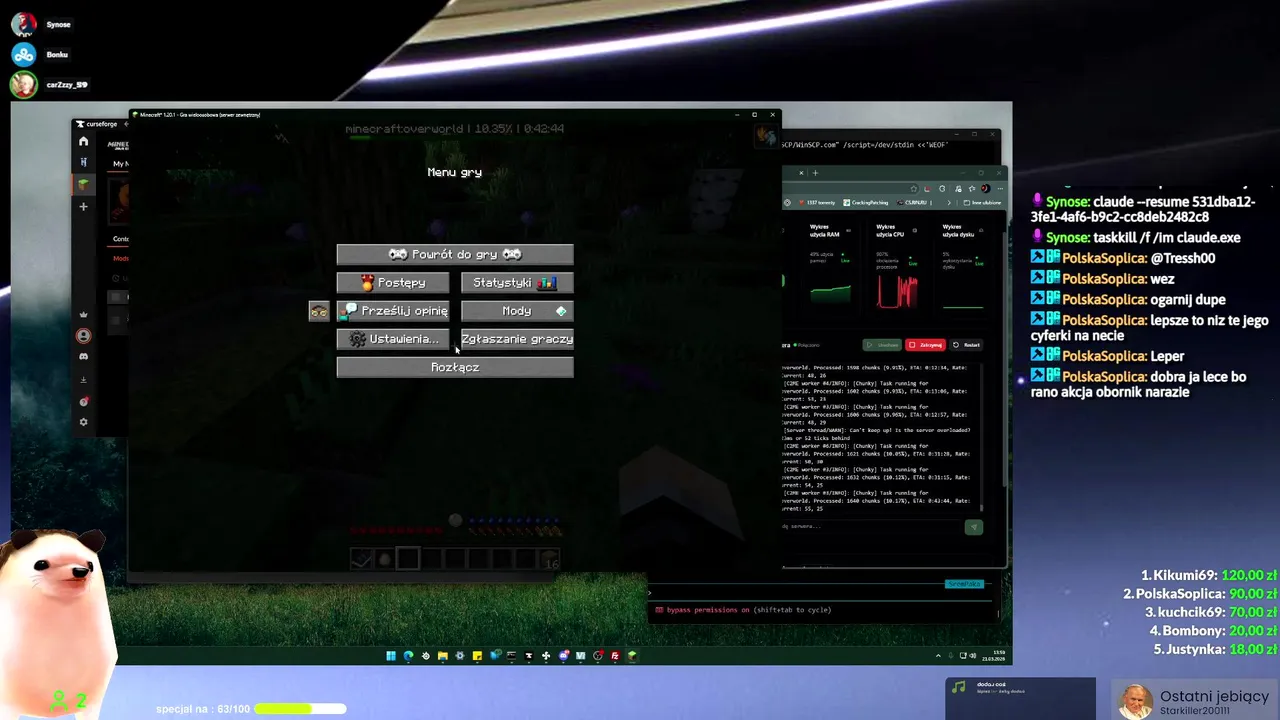Add a game with CurseForge plus icon
The width and height of the screenshot is (1280, 720).
coord(84,206)
